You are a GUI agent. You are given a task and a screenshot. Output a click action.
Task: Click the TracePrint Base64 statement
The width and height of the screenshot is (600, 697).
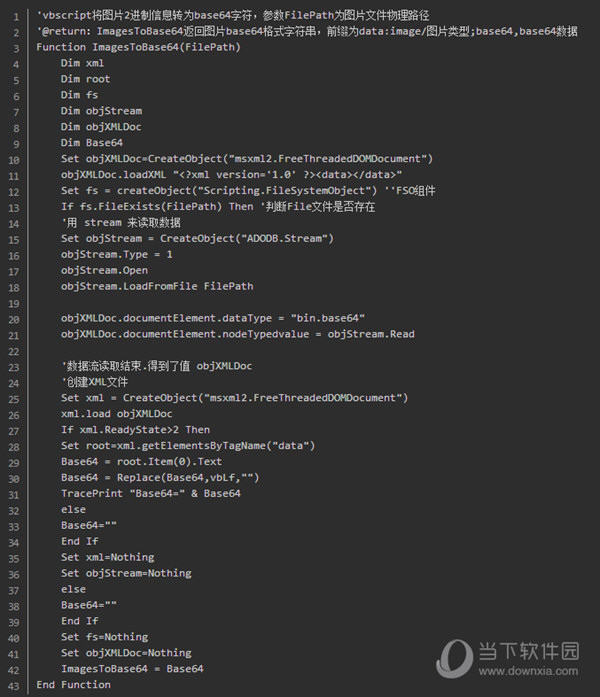click(151, 493)
